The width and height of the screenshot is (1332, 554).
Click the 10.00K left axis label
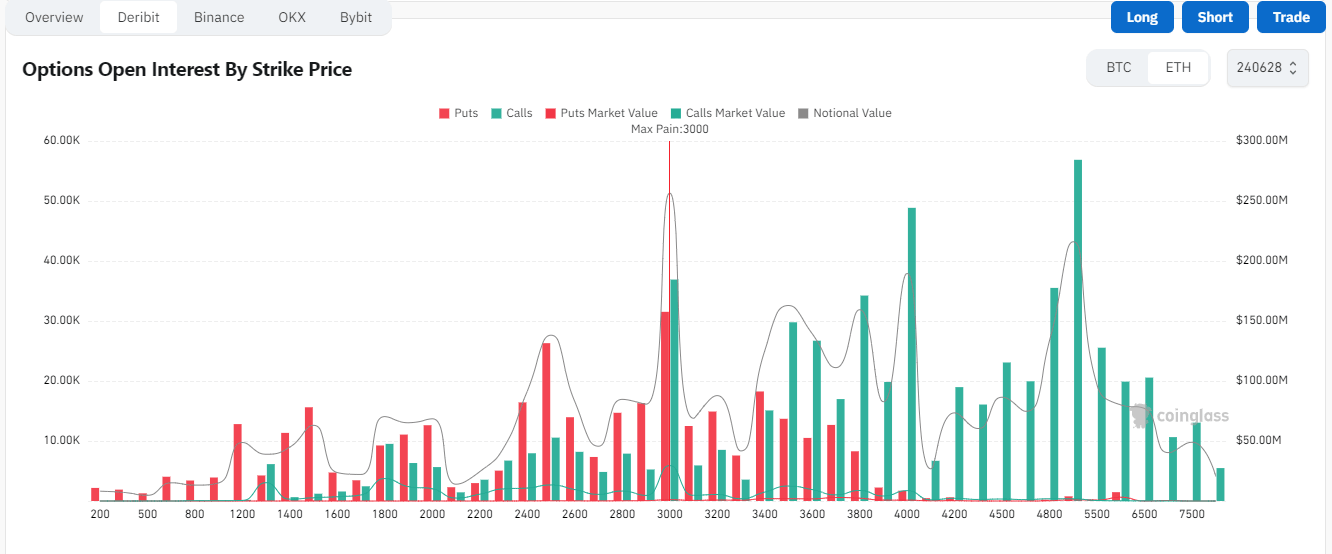[61, 440]
